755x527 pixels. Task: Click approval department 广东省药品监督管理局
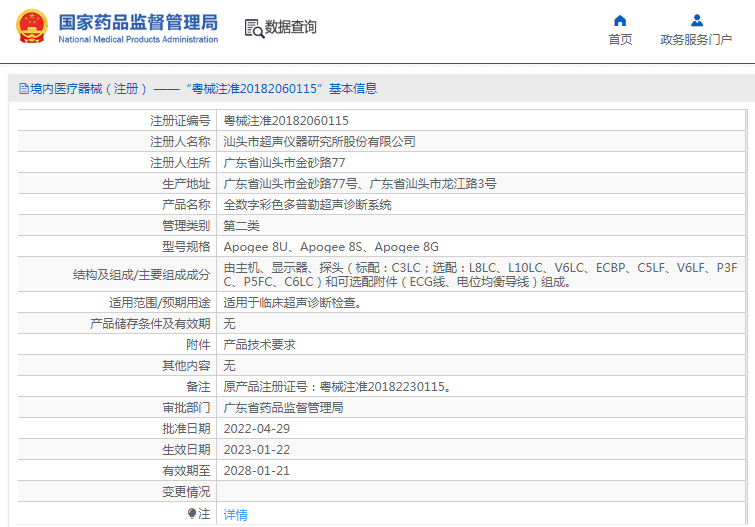[283, 408]
